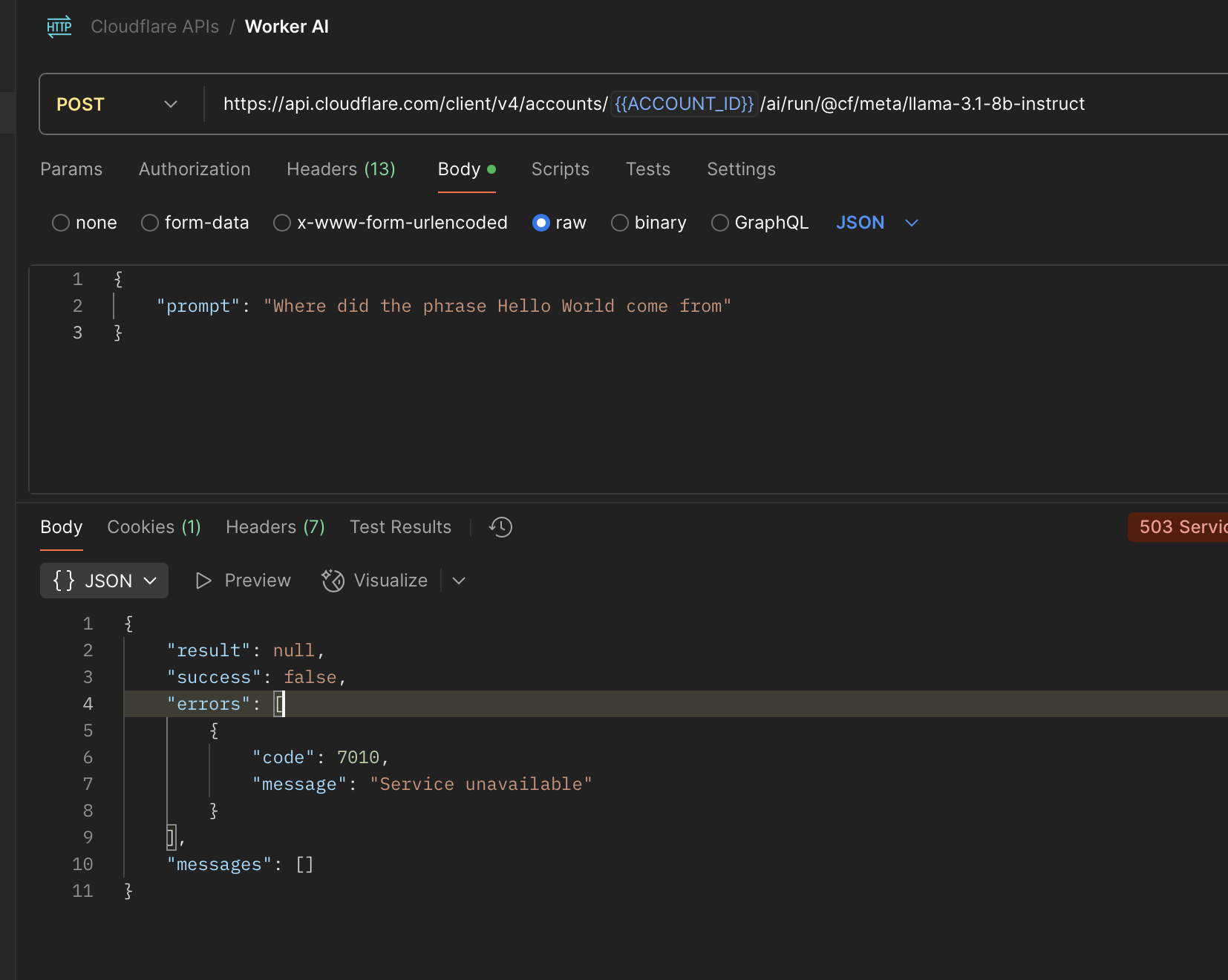Expand the Visualize options chevron
Image resolution: width=1228 pixels, height=980 pixels.
coord(459,581)
